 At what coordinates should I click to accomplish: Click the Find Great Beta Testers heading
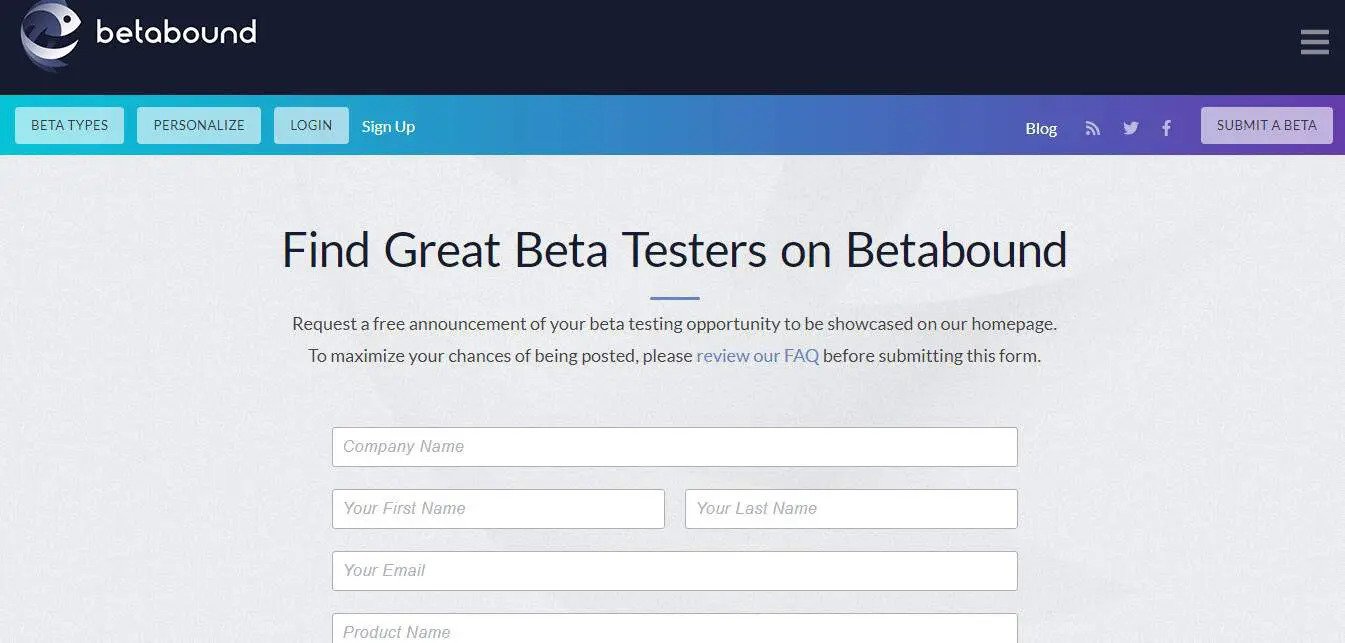point(674,250)
